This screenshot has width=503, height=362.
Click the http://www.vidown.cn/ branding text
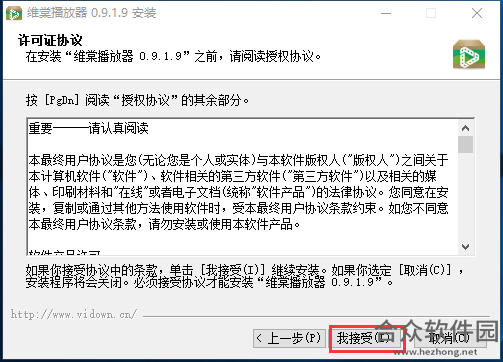tap(74, 314)
